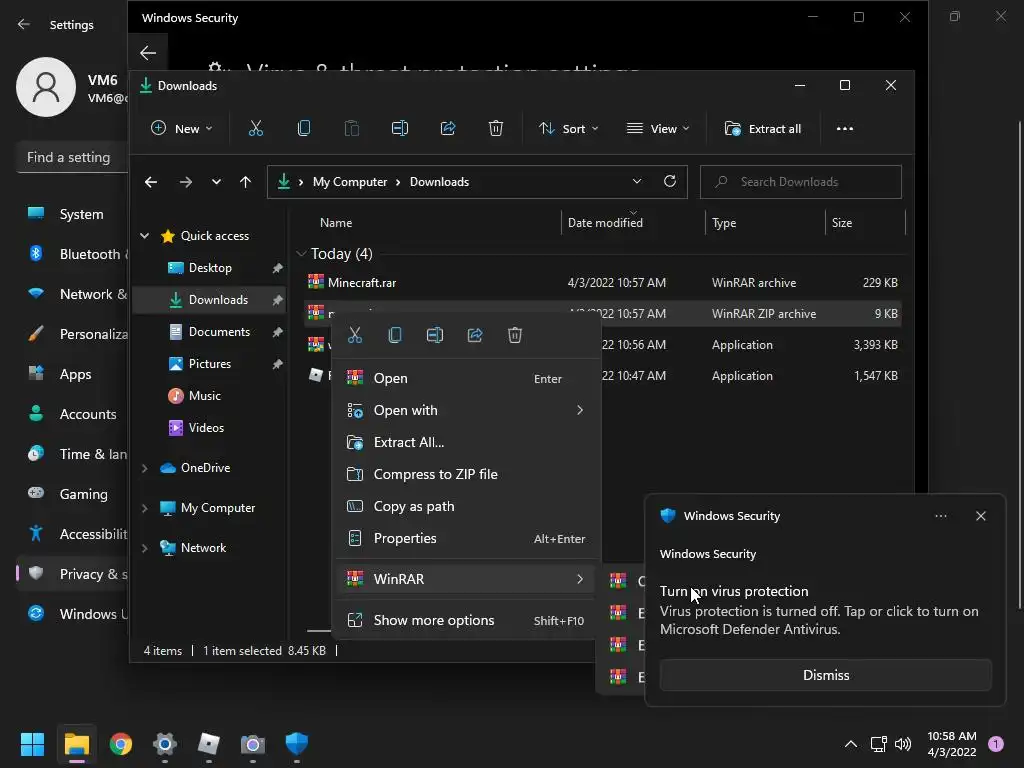This screenshot has height=768, width=1024.
Task: Choose Compress to ZIP file
Action: click(x=466, y=474)
